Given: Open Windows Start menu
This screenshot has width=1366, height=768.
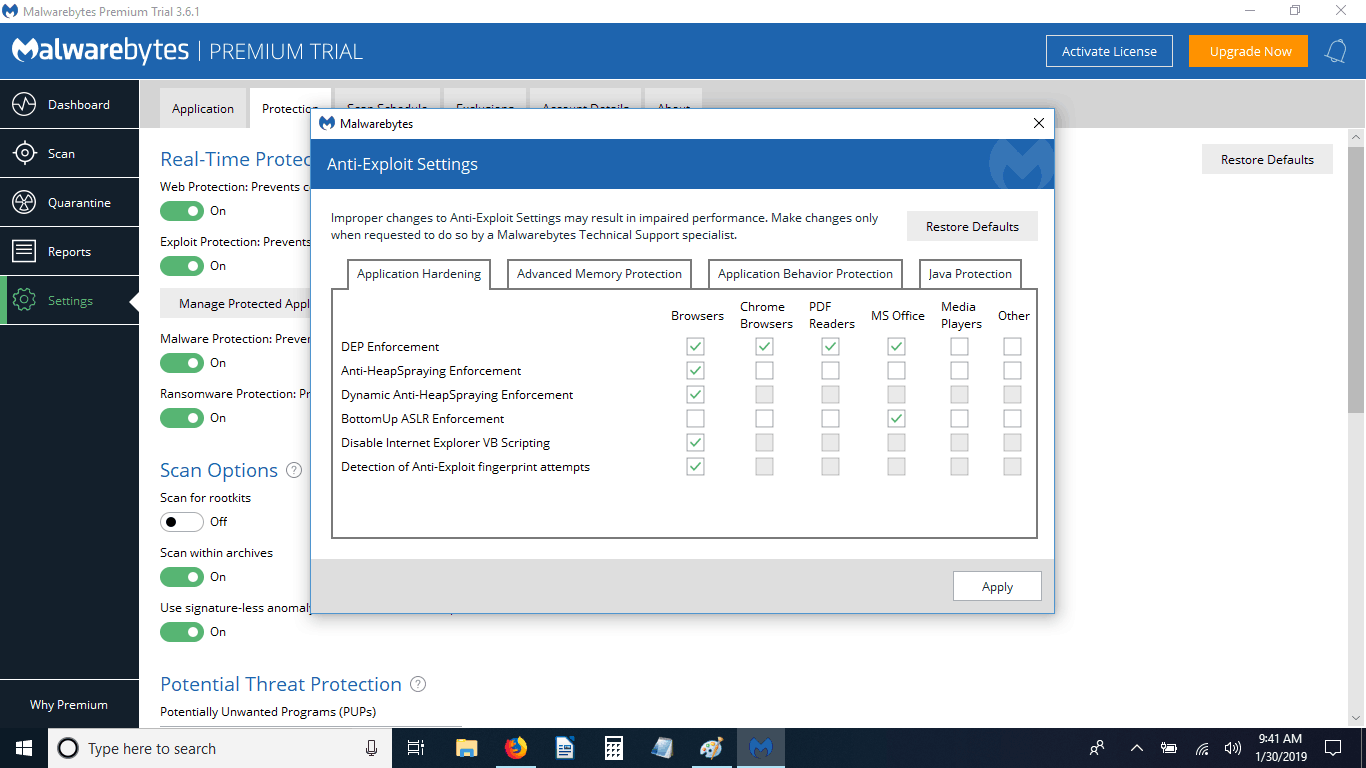Looking at the screenshot, I should tap(24, 748).
